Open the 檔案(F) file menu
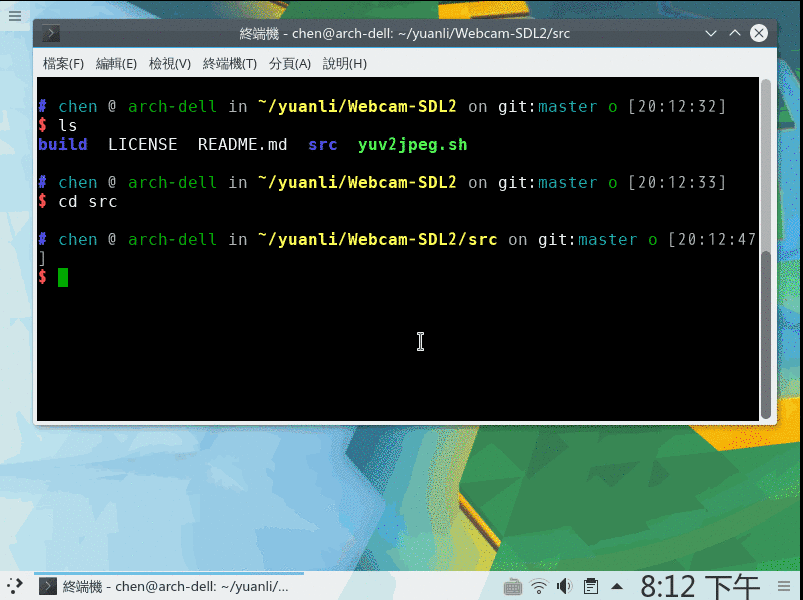Image resolution: width=803 pixels, height=600 pixels. click(x=63, y=64)
